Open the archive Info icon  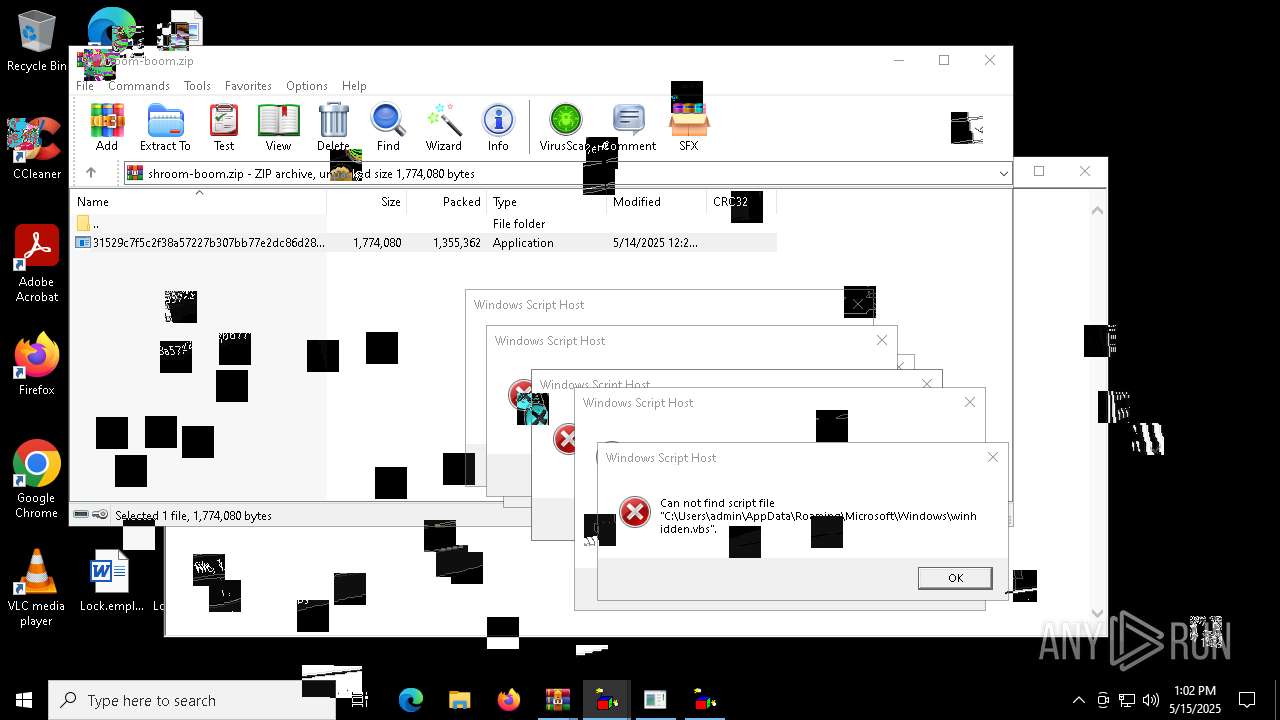coord(498,127)
